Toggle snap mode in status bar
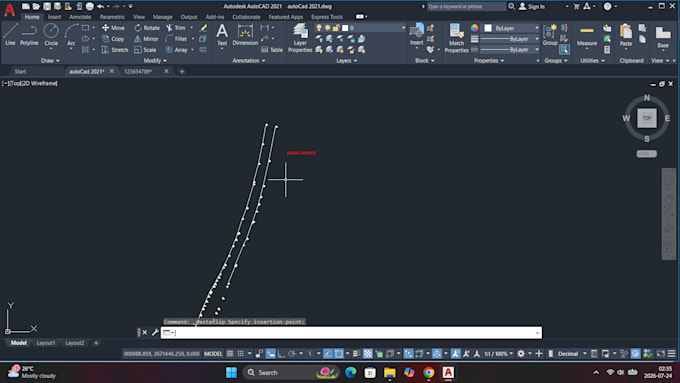This screenshot has height=383, width=680. (x=241, y=354)
